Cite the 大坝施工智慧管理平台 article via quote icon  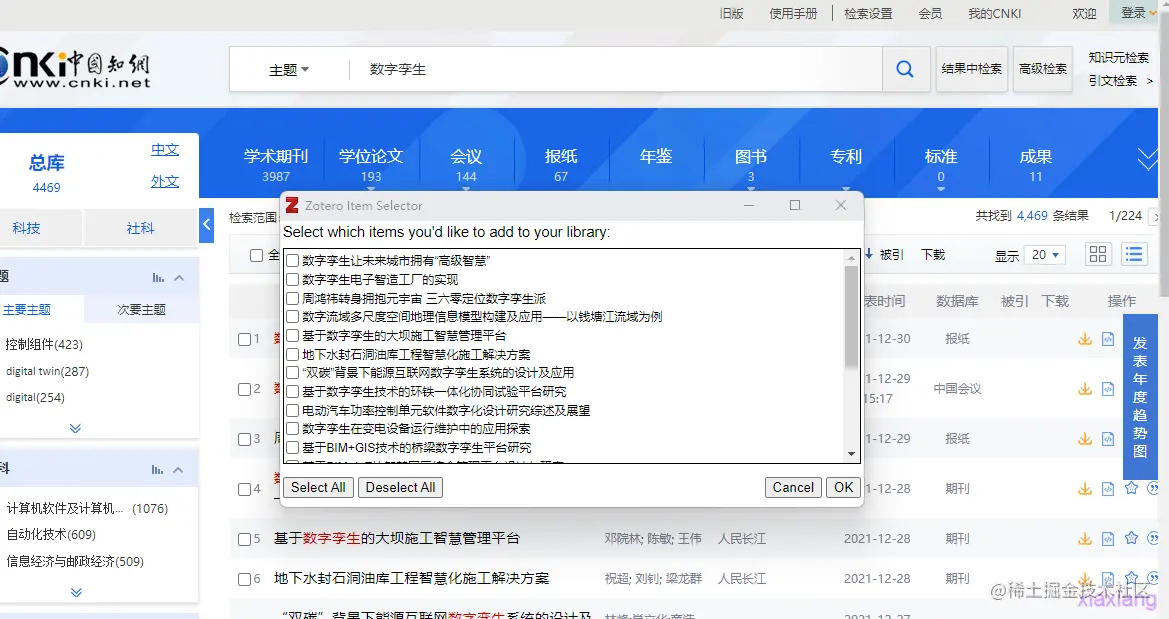pos(1153,538)
